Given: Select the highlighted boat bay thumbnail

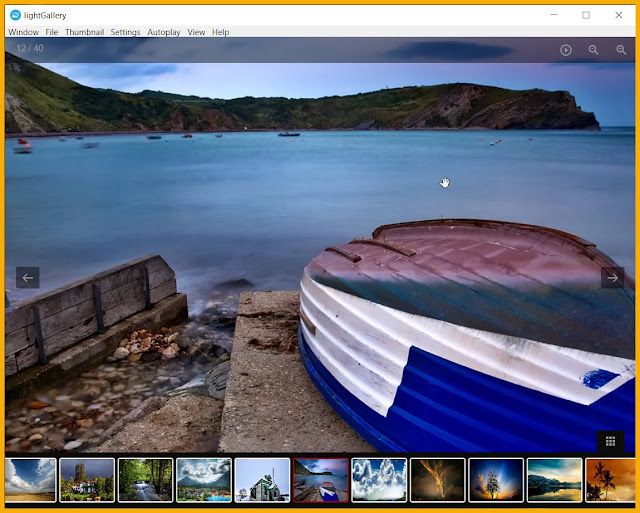Looking at the screenshot, I should 321,480.
